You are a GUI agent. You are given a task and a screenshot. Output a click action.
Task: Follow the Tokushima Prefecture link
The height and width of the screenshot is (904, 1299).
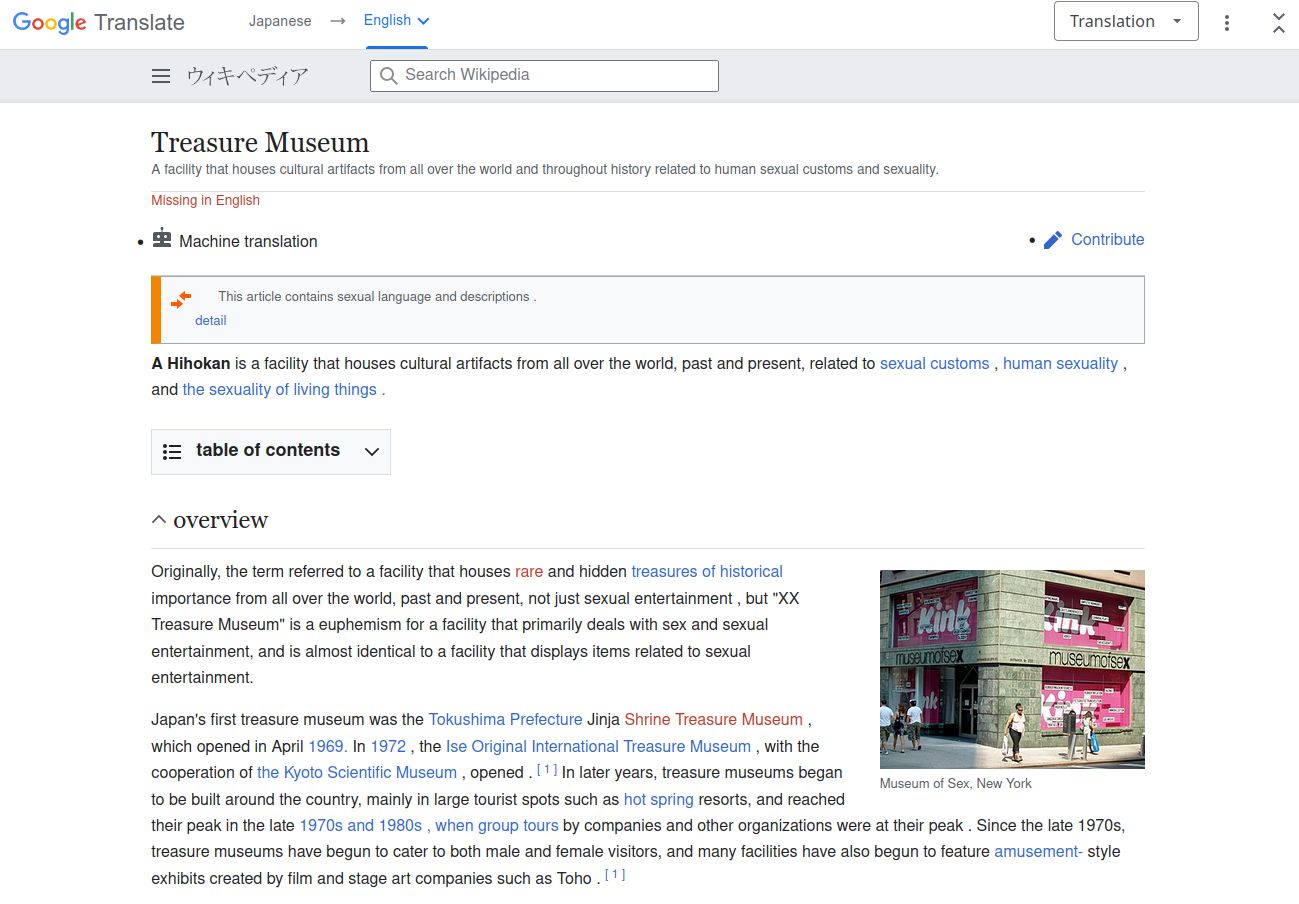(x=505, y=720)
